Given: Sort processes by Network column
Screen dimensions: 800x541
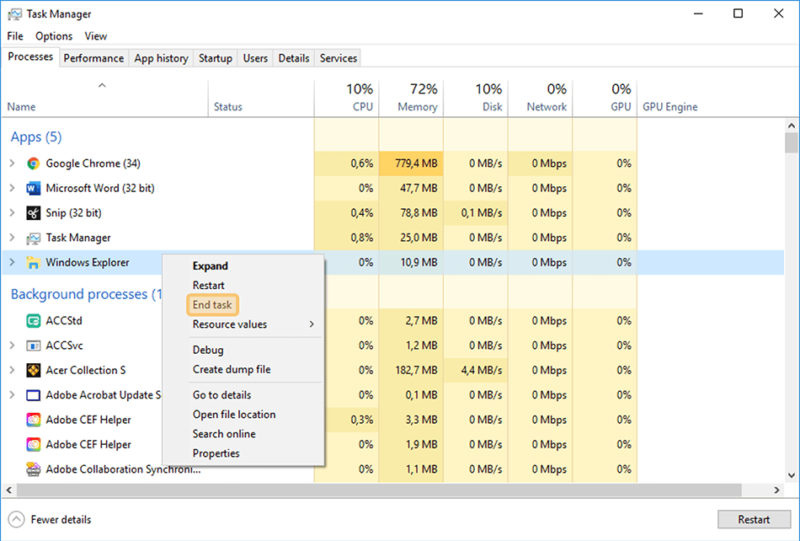Looking at the screenshot, I should (540, 99).
